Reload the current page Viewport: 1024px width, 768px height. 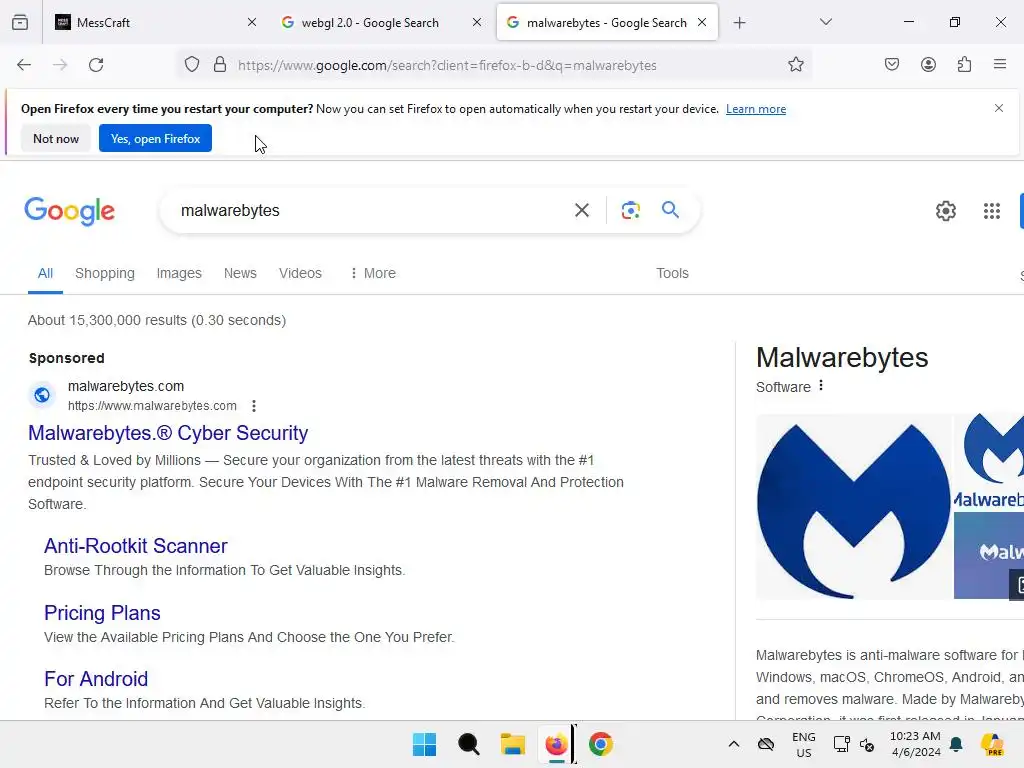(x=96, y=65)
